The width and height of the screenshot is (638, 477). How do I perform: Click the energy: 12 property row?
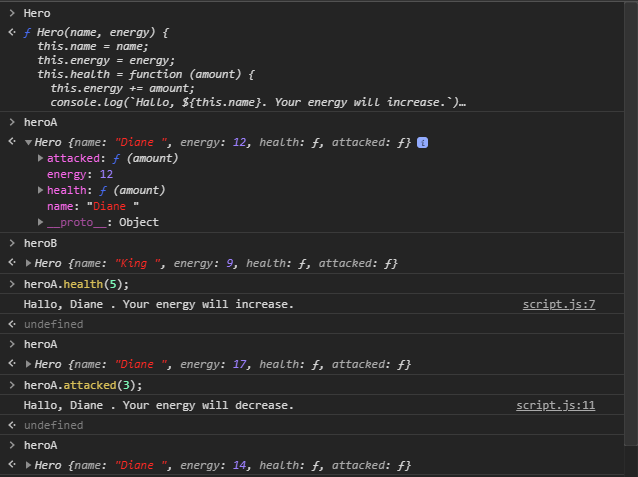[80, 174]
